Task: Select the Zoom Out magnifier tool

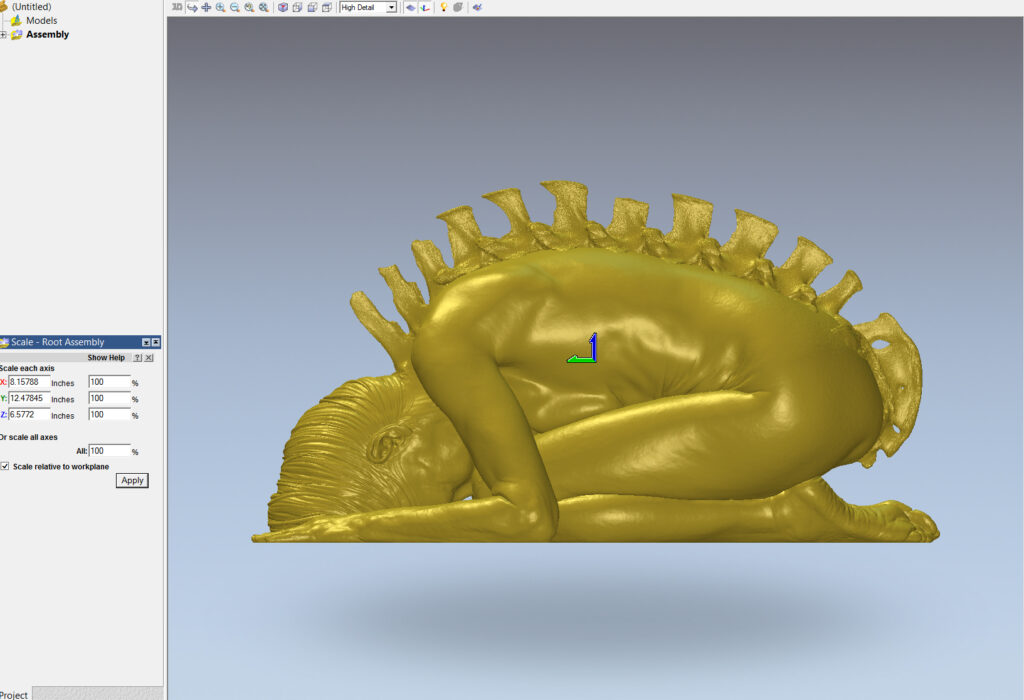Action: (x=234, y=7)
